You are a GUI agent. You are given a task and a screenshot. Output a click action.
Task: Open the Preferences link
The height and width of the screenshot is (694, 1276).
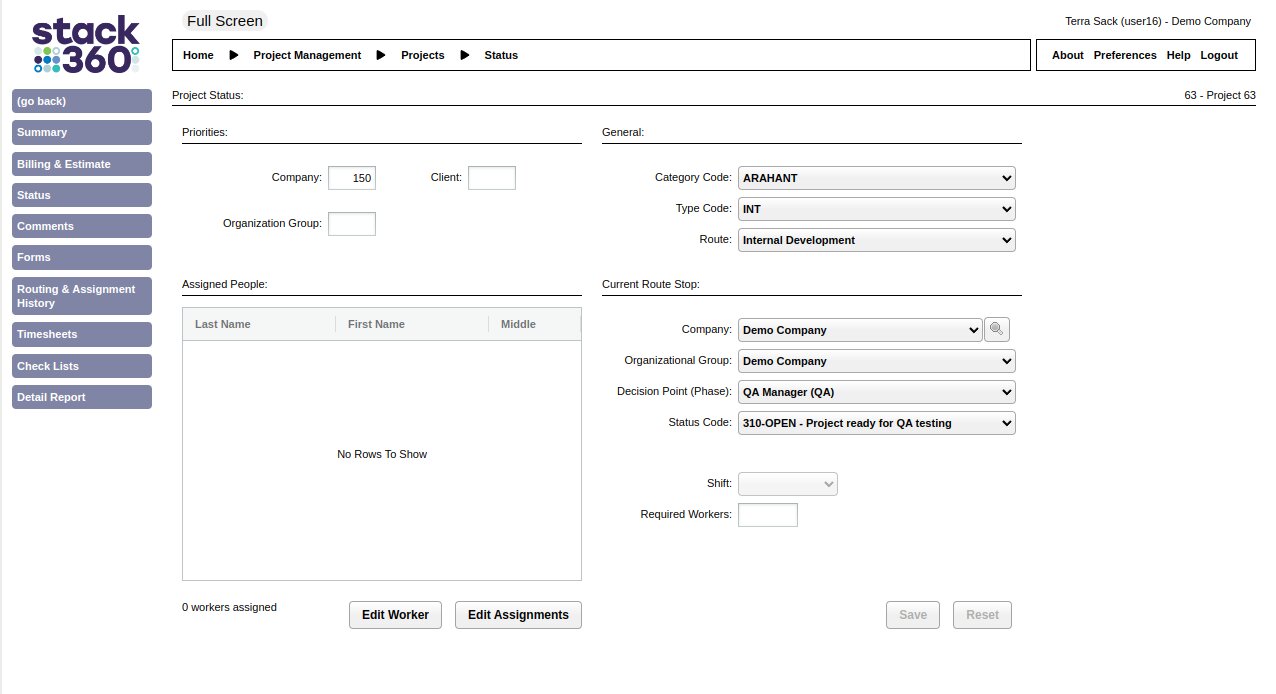pos(1124,55)
